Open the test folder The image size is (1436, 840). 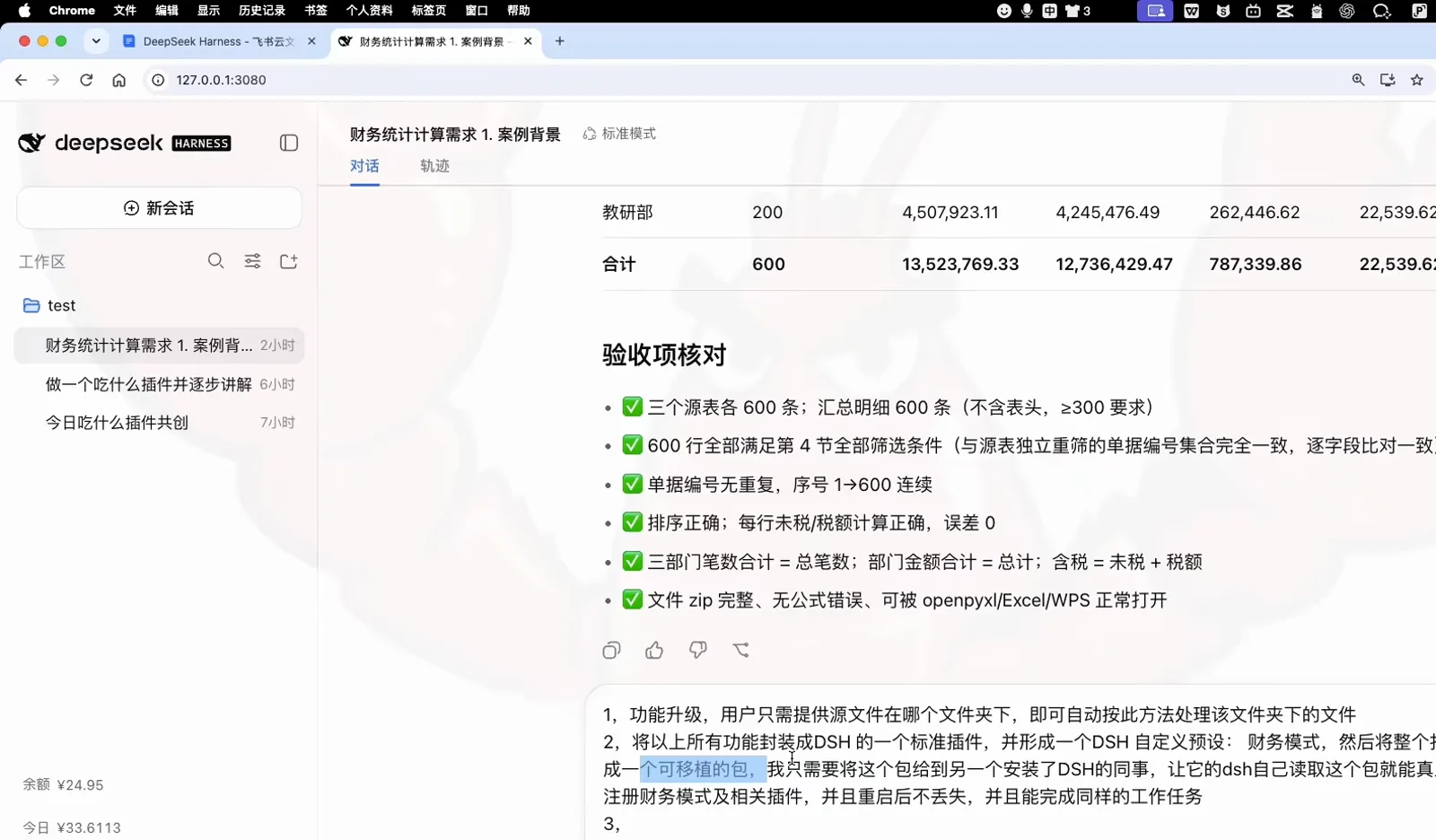click(61, 306)
